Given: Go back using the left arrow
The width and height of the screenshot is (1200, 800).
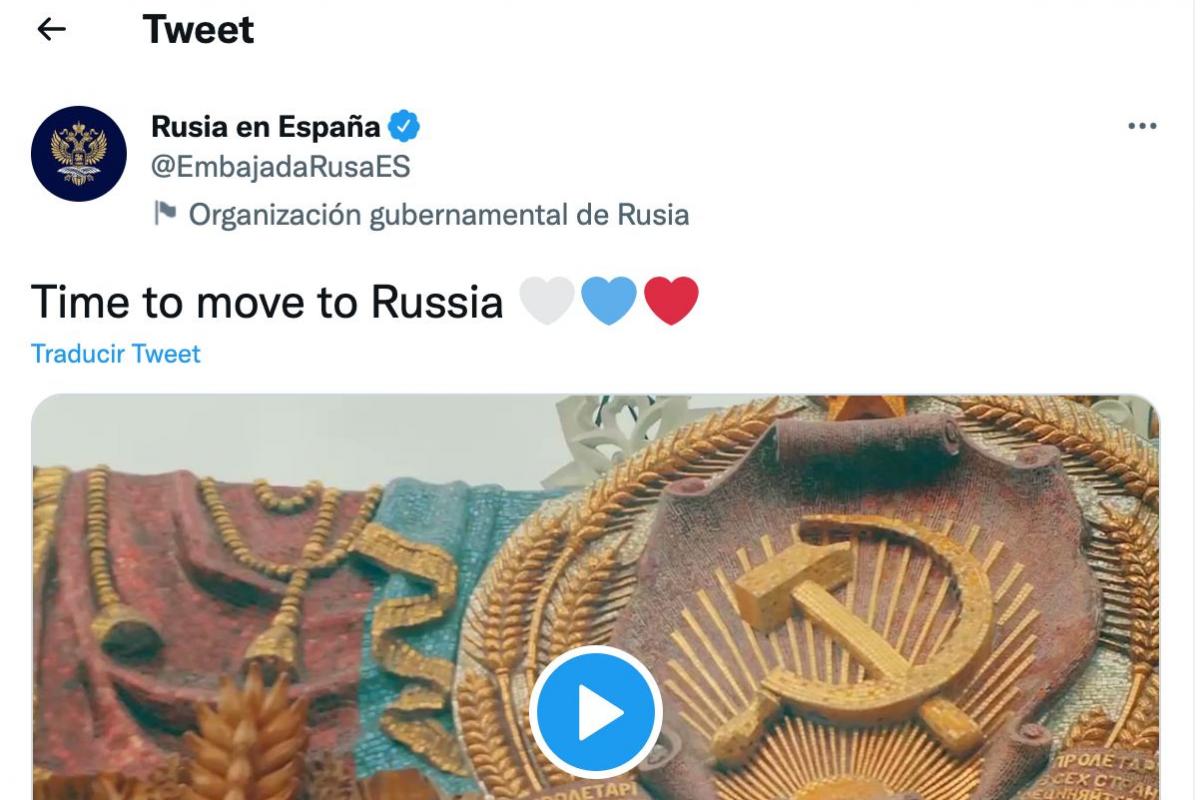Looking at the screenshot, I should pos(51,30).
